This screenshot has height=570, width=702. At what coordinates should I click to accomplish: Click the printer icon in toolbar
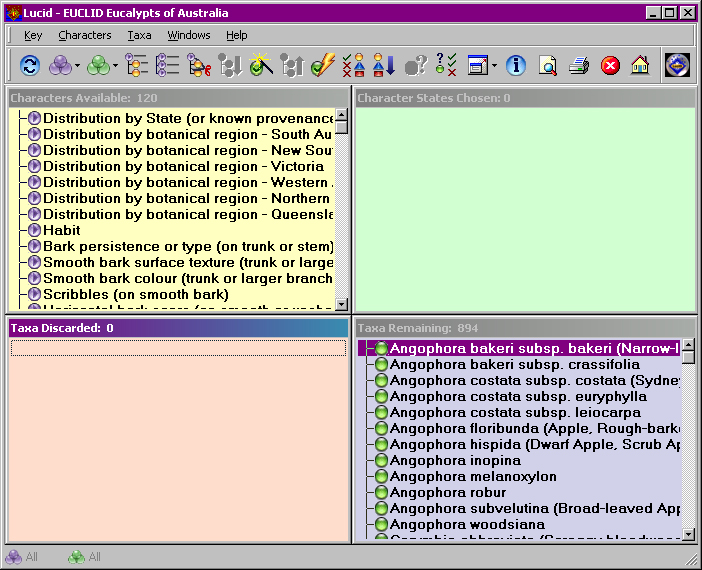(x=579, y=66)
